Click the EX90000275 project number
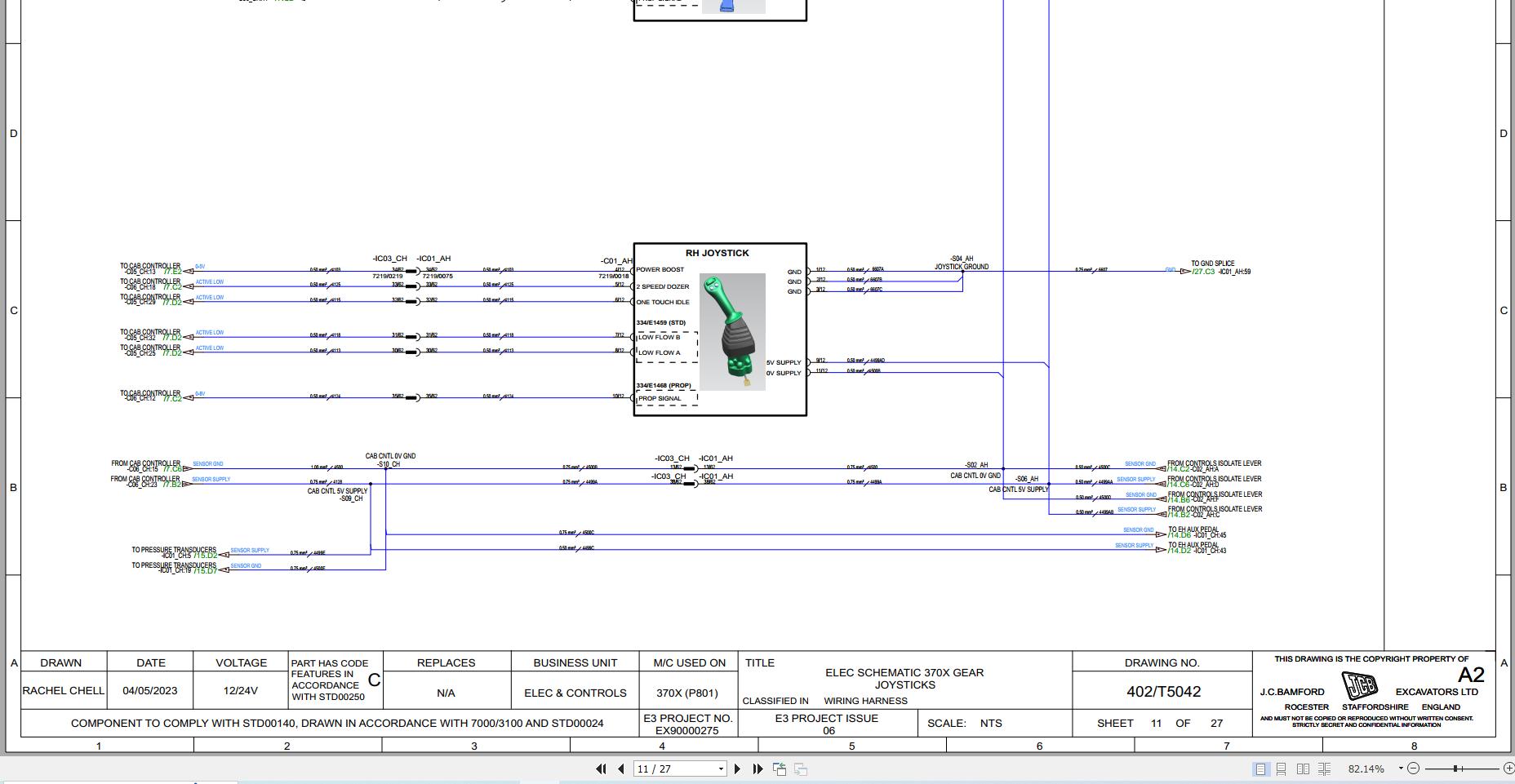Screen dimensions: 1515x784 687,730
